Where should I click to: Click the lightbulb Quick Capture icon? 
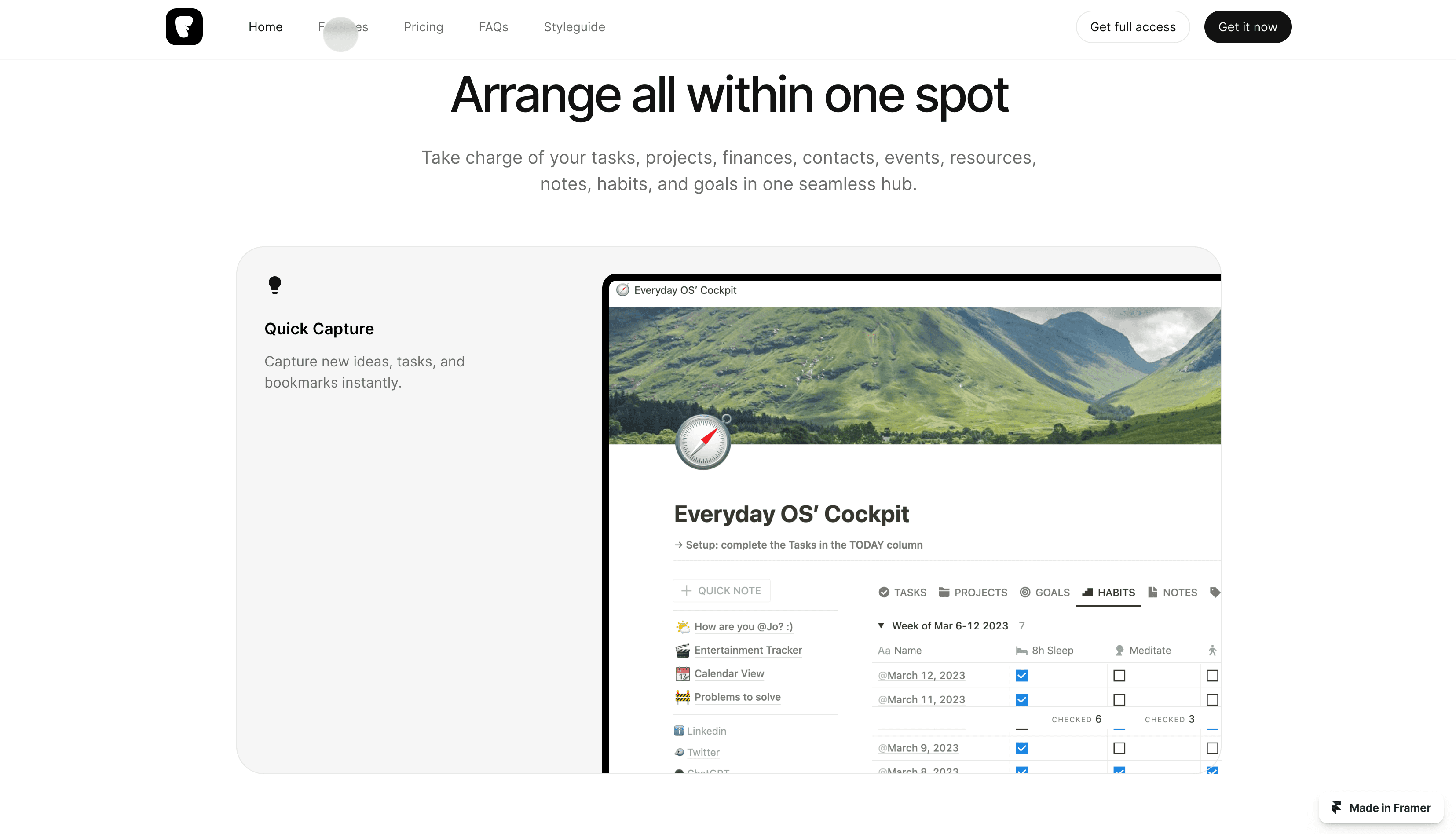(275, 285)
